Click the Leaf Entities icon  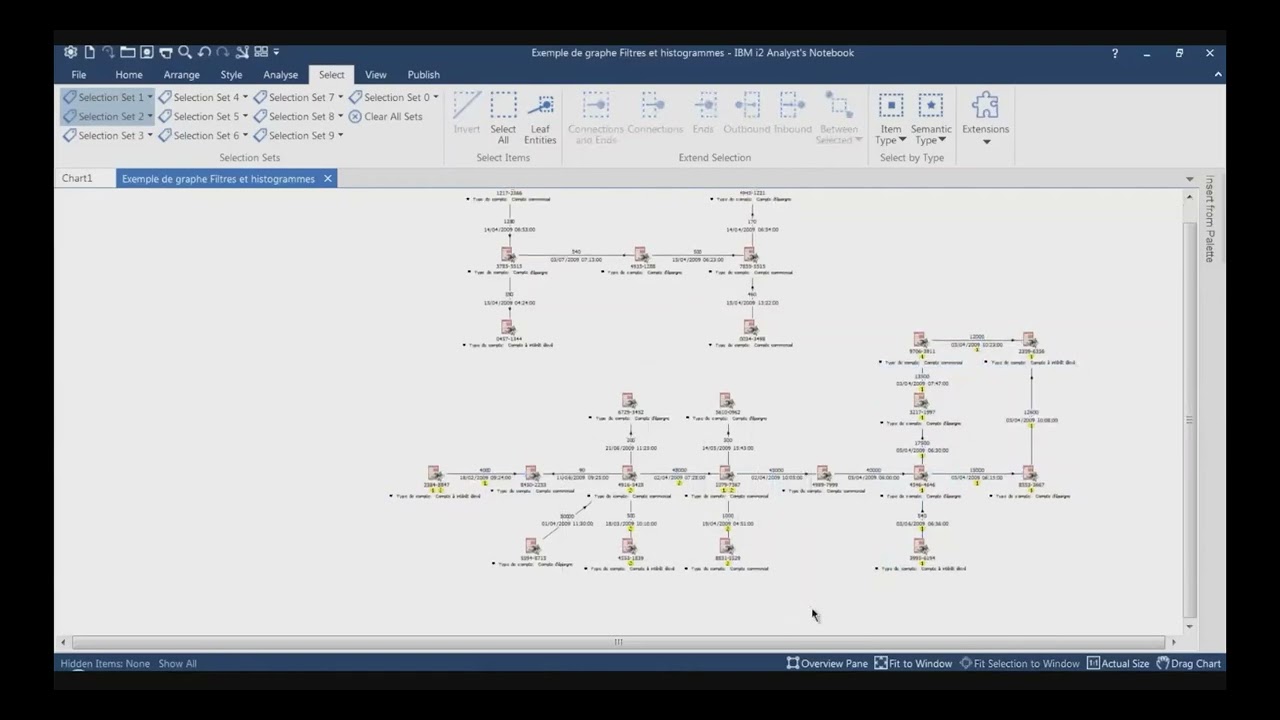540,105
